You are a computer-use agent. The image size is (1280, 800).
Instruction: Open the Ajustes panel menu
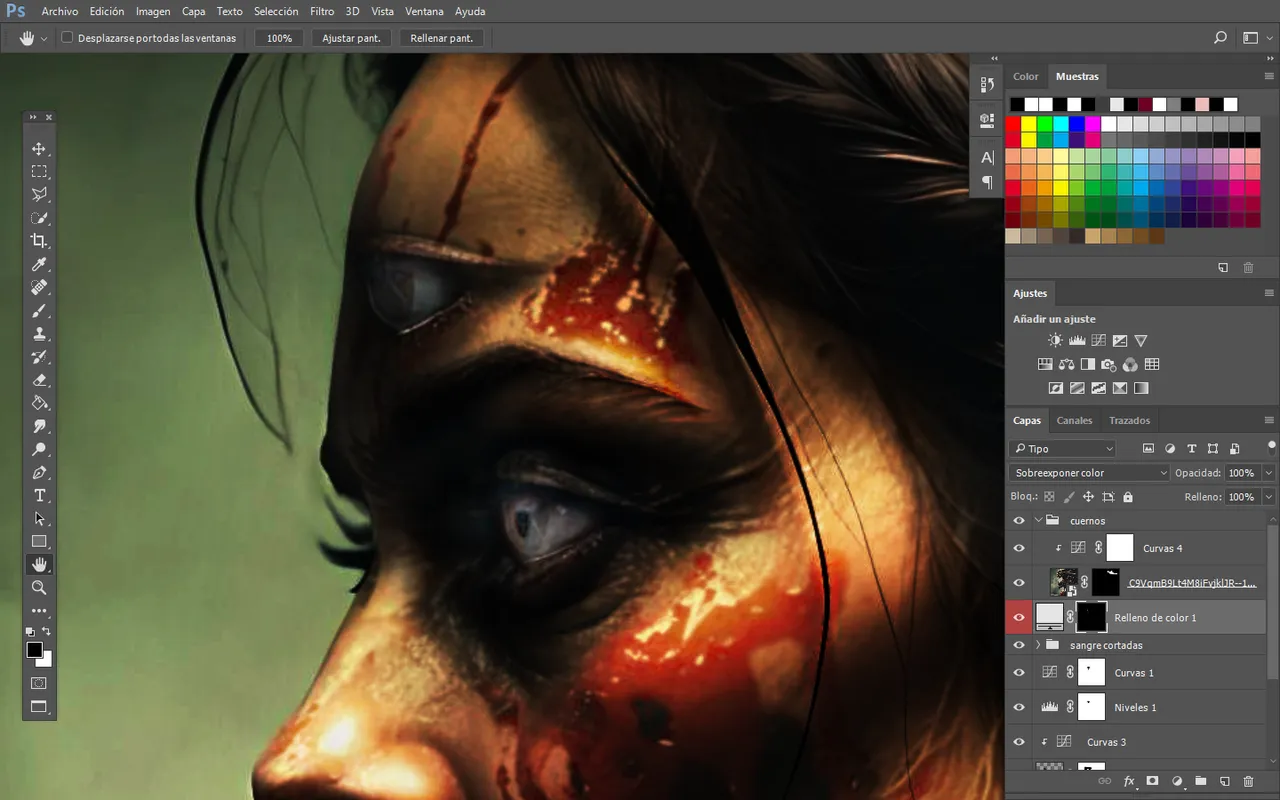(x=1269, y=294)
